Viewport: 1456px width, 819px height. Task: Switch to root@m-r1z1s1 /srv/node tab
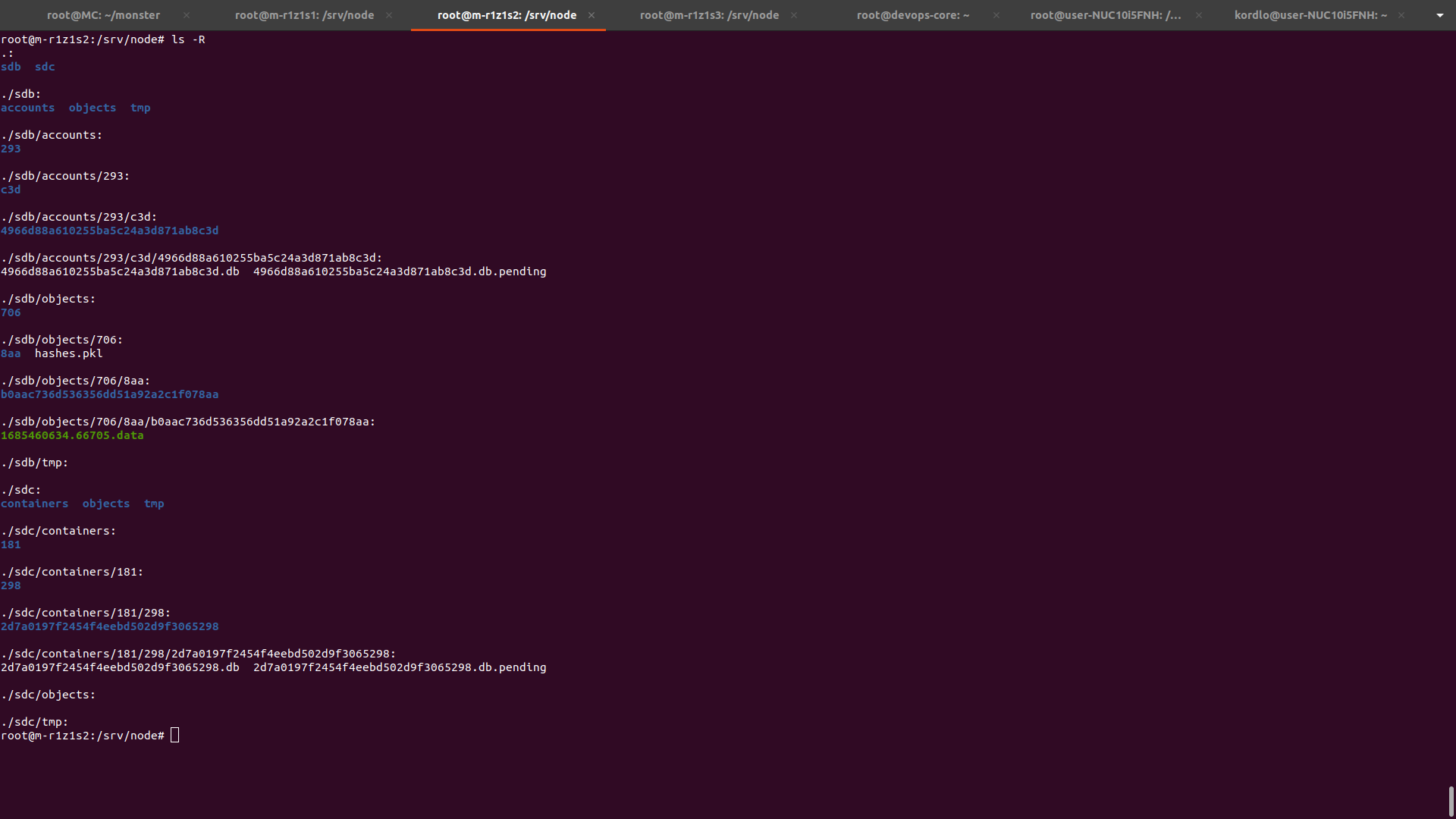click(304, 15)
